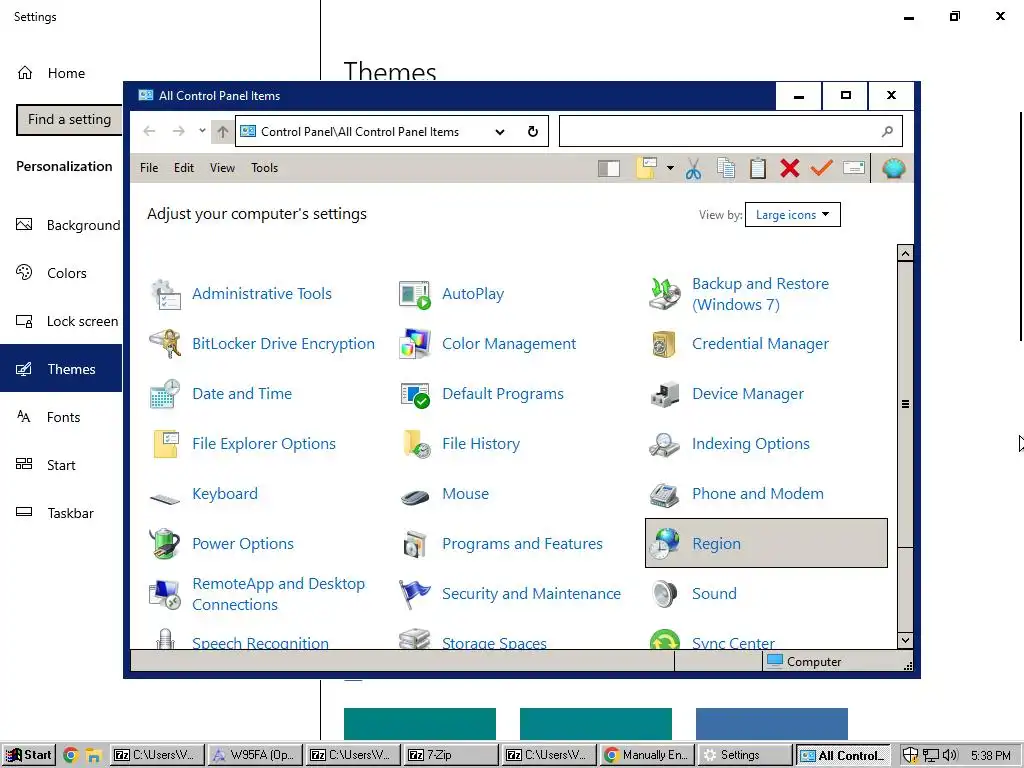Screen dimensions: 1024x768
Task: Click the address bar path text
Action: [x=360, y=132]
